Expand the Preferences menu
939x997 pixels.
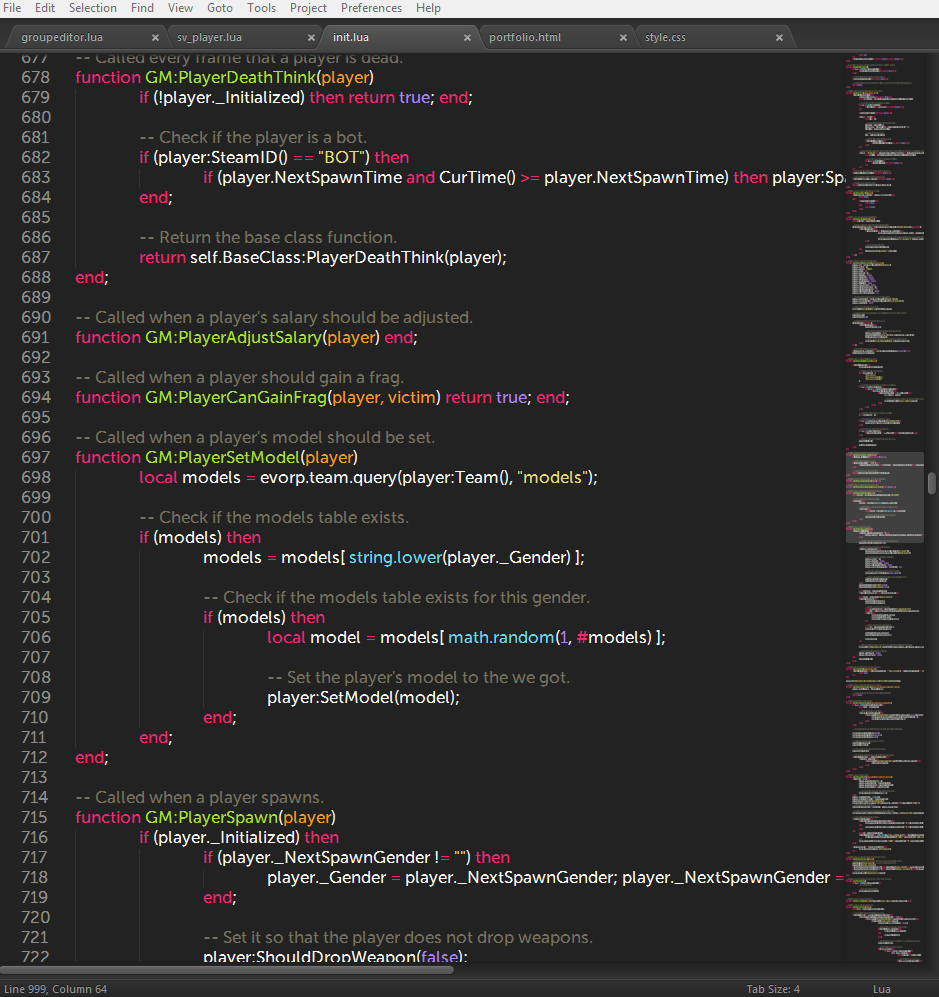(x=371, y=8)
